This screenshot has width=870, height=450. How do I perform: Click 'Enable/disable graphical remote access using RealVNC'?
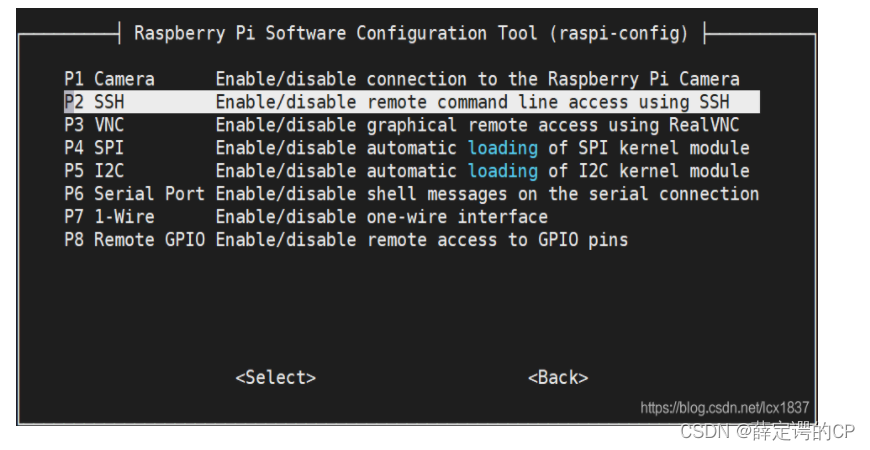pos(478,125)
